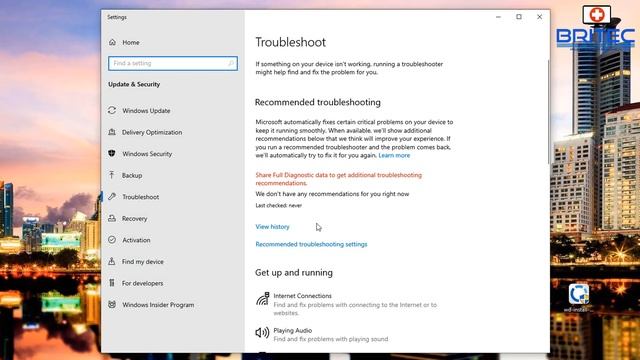The height and width of the screenshot is (360, 640).
Task: Click the Playing Audio speaker icon
Action: tap(262, 333)
